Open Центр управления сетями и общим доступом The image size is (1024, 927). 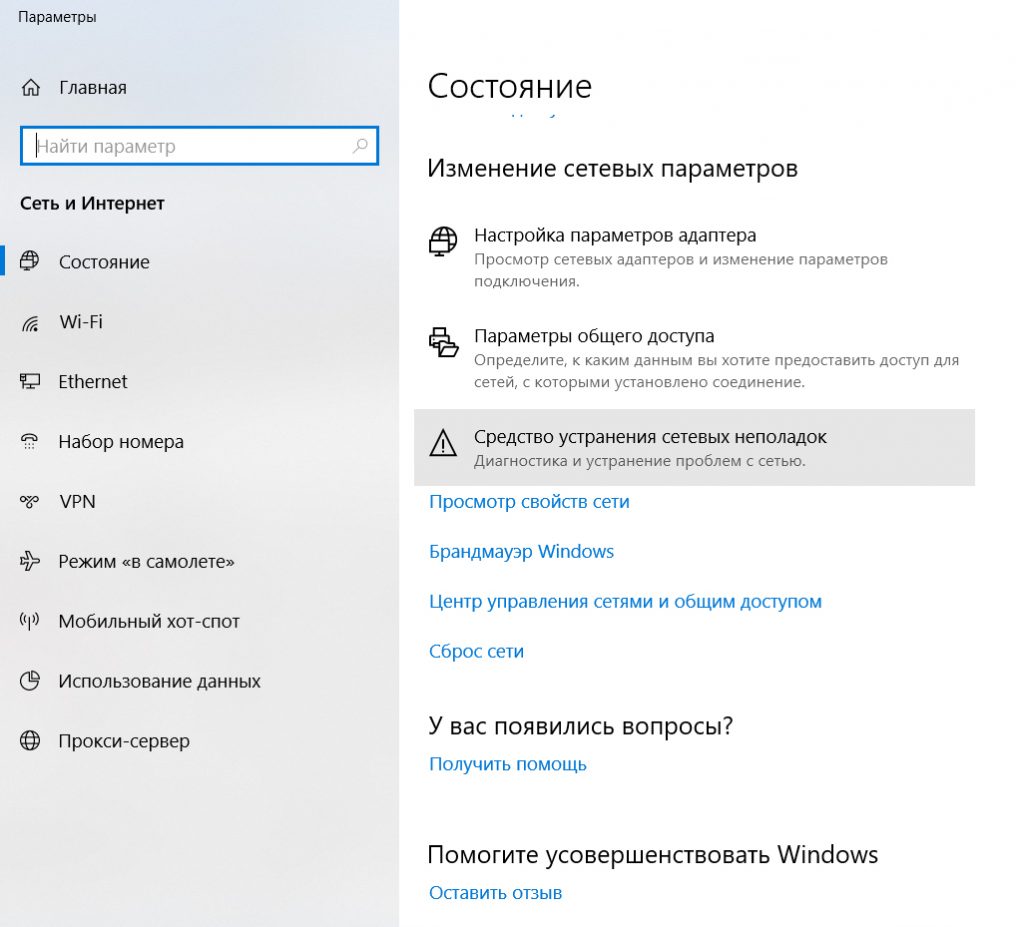click(625, 601)
